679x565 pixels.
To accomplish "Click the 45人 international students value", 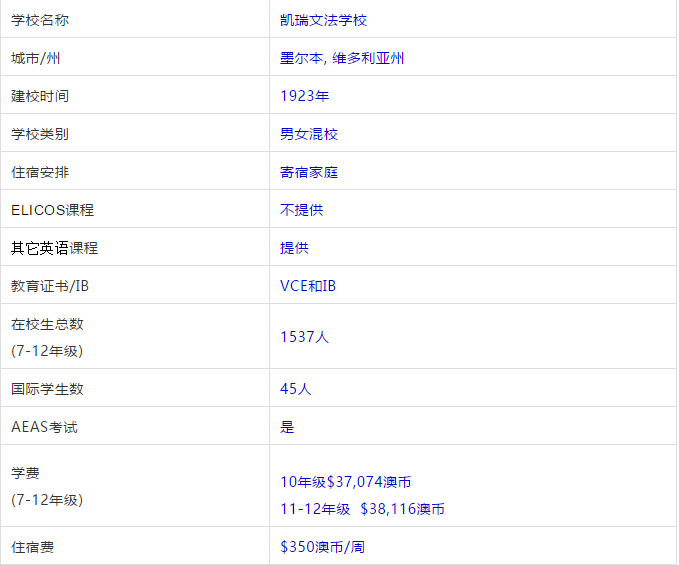I will (x=296, y=389).
